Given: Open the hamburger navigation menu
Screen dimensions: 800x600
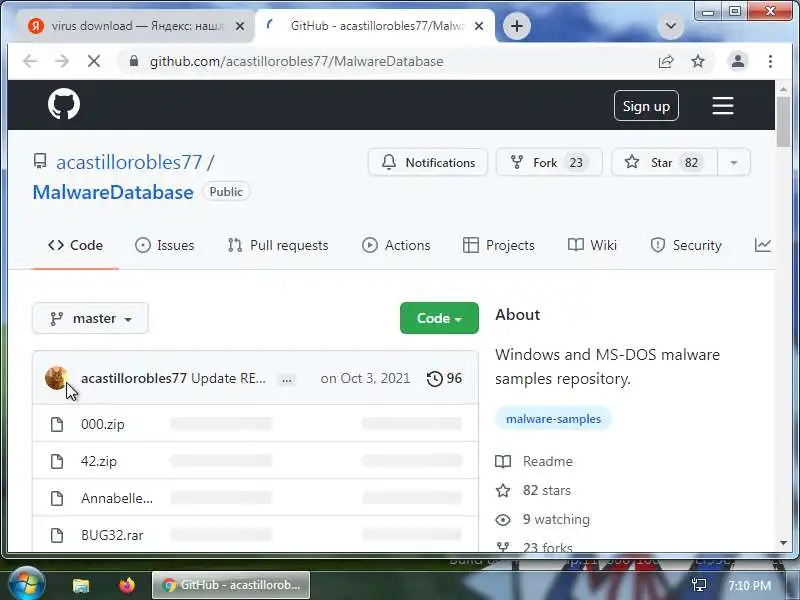Looking at the screenshot, I should pos(723,106).
